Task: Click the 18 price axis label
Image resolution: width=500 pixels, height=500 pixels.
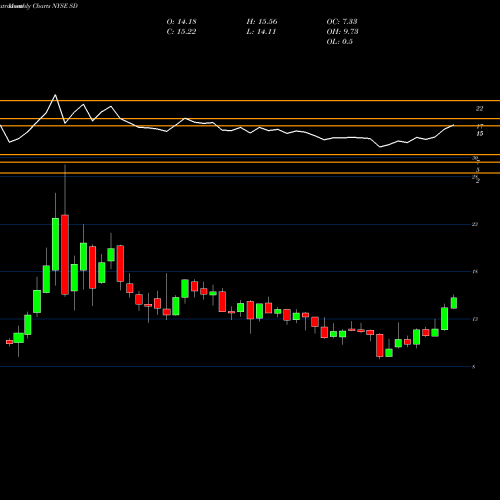Action: (x=475, y=272)
